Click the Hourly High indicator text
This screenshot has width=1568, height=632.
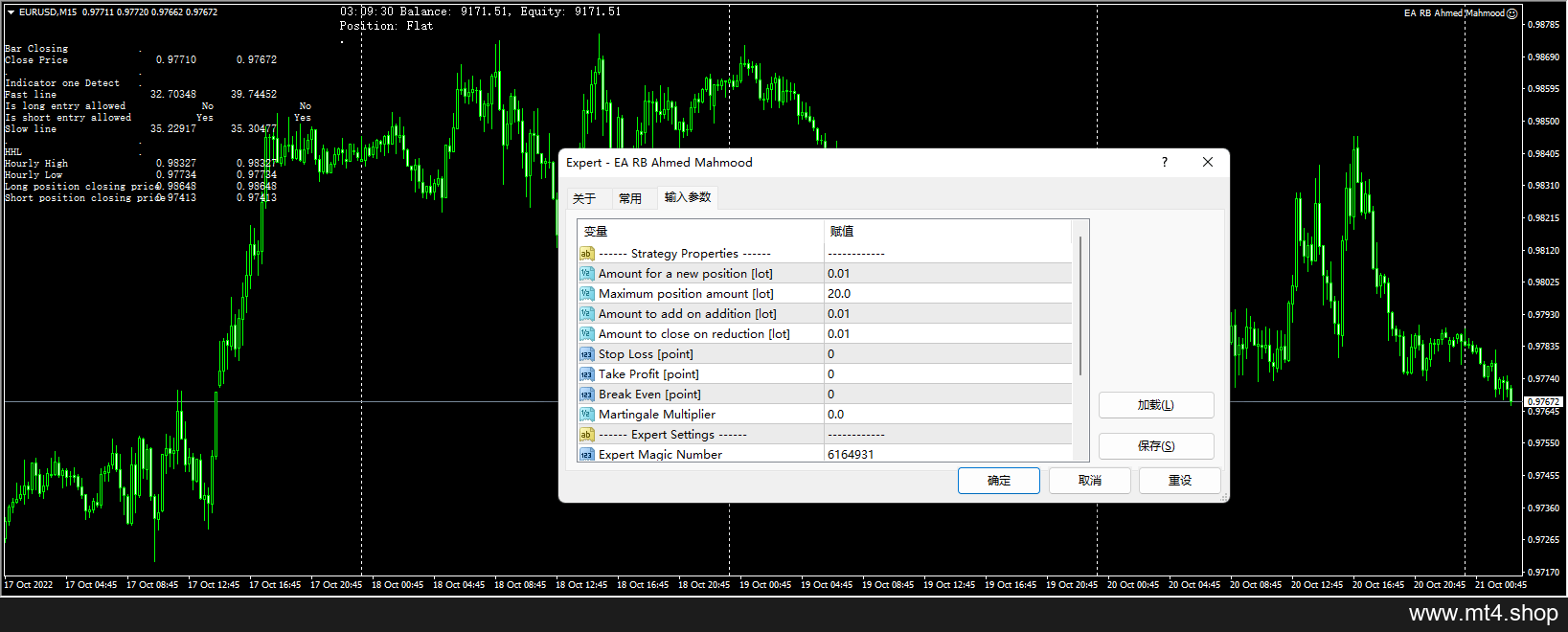pyautogui.click(x=36, y=164)
